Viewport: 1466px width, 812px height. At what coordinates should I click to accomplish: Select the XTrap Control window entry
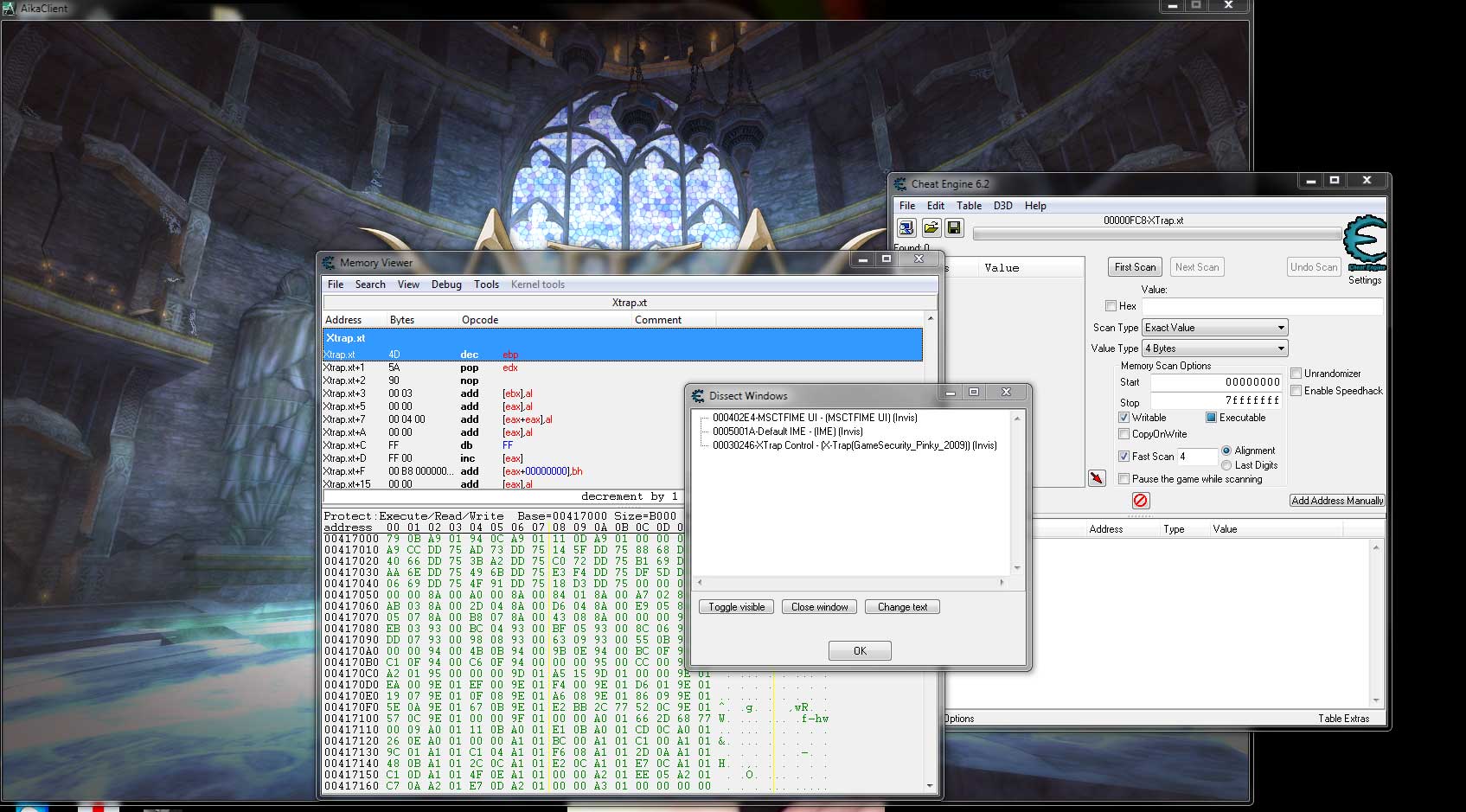855,445
